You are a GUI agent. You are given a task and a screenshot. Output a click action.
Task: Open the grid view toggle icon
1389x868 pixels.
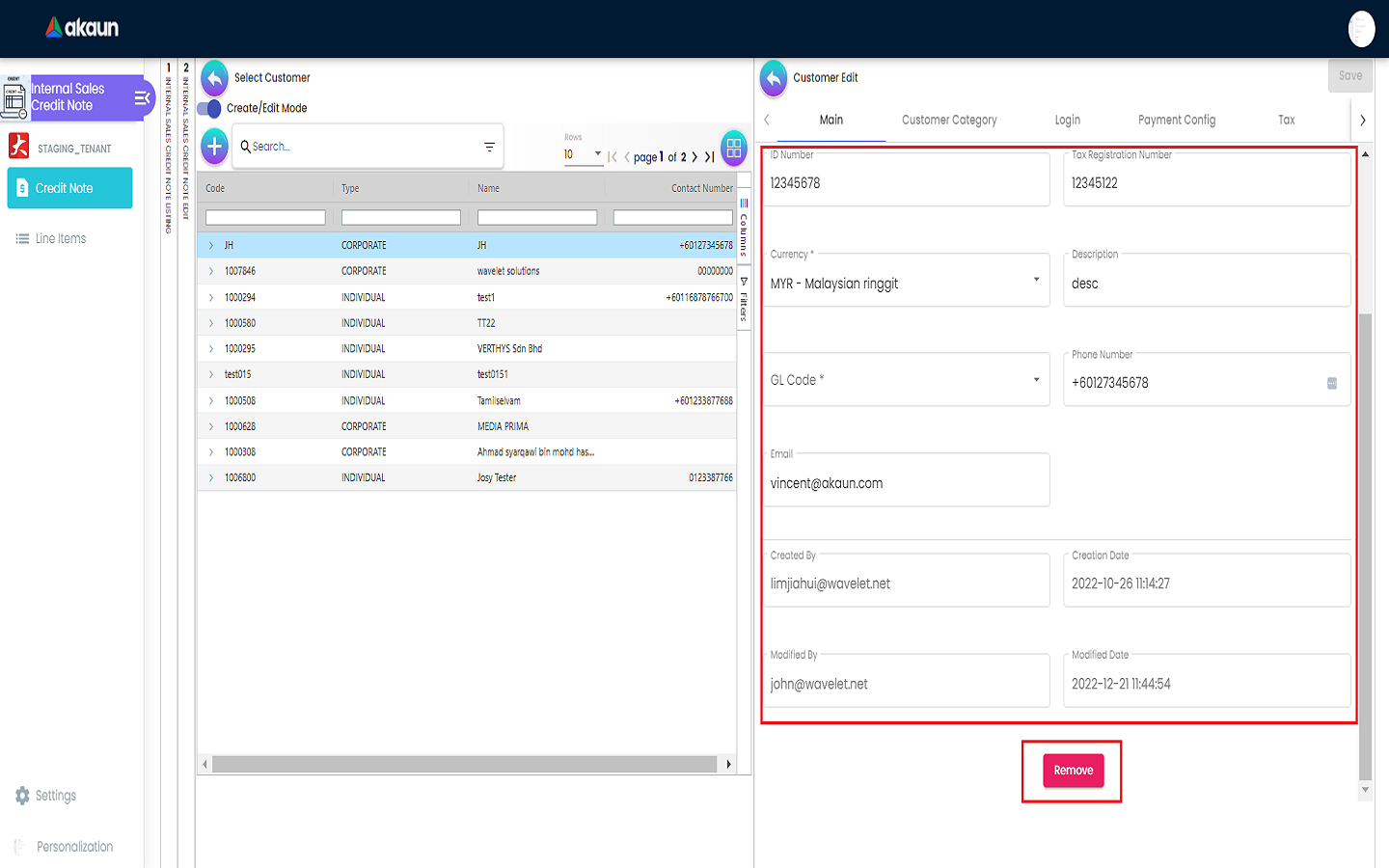click(734, 148)
